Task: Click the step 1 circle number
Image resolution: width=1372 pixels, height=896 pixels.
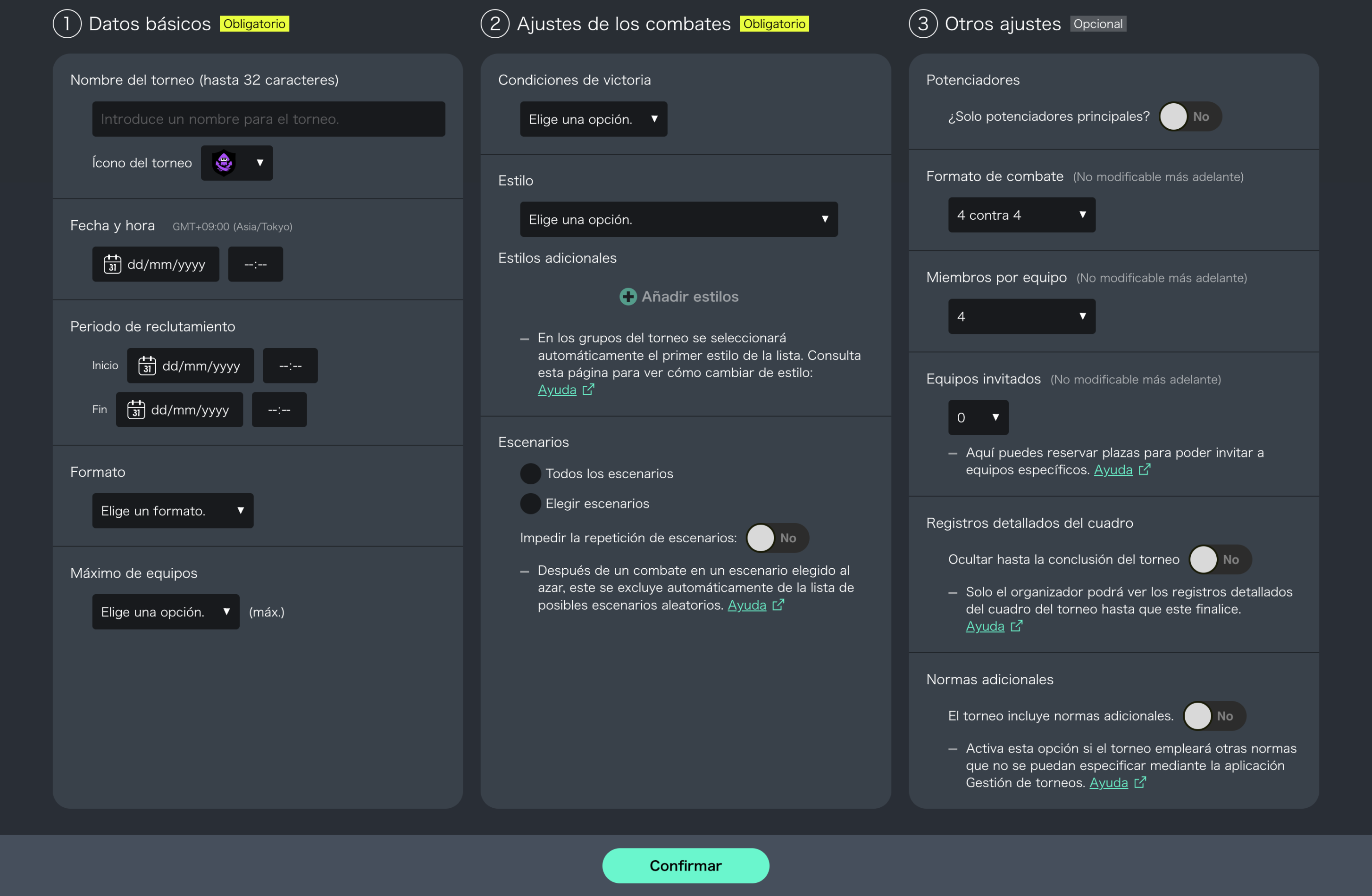Action: point(67,24)
